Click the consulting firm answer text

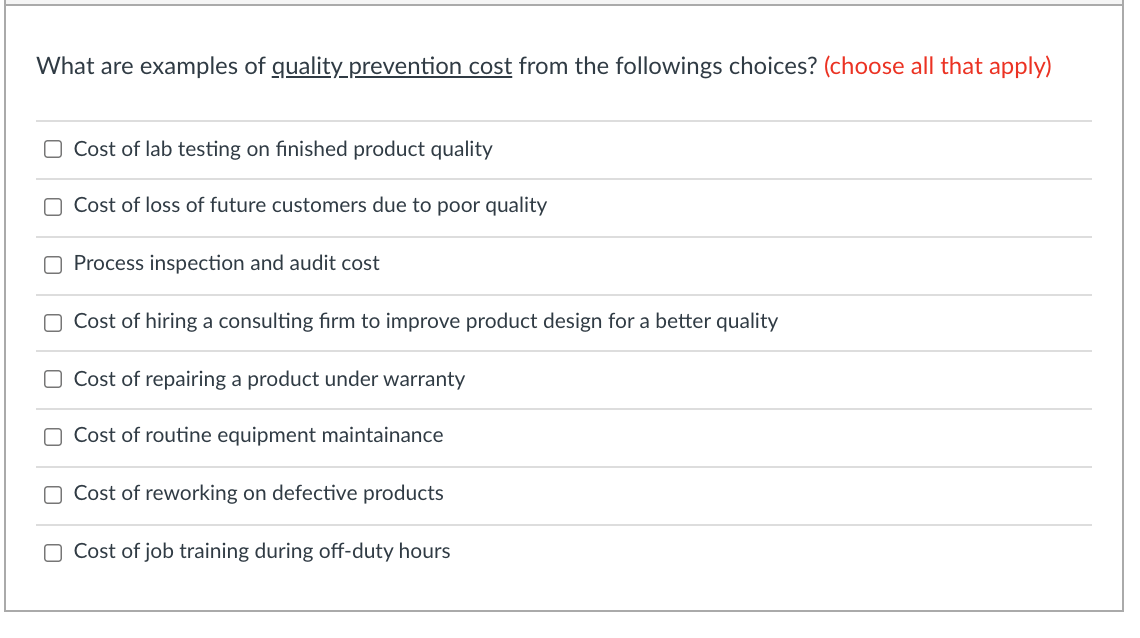427,322
